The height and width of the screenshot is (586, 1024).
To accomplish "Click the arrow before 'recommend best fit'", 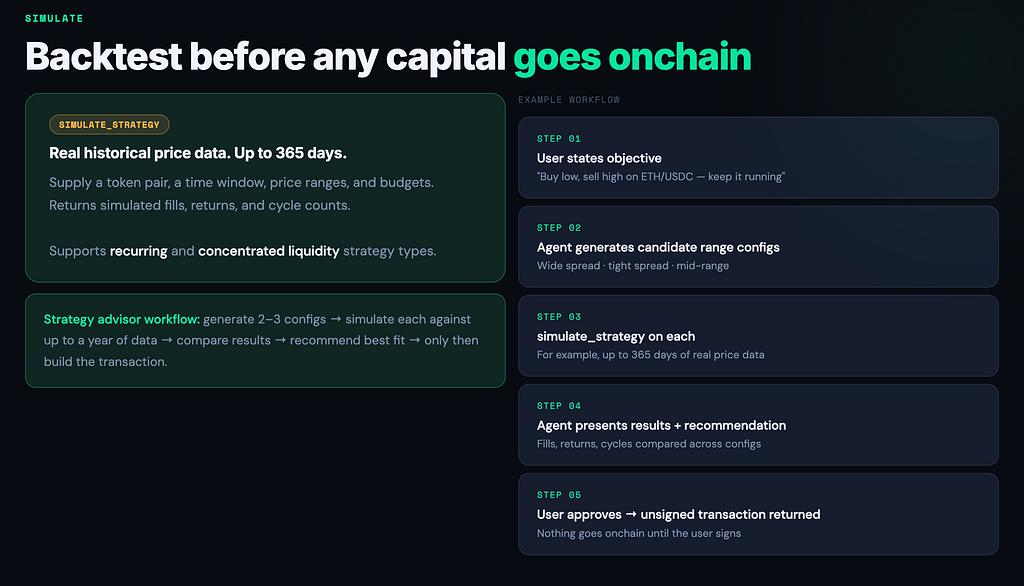I will click(280, 340).
